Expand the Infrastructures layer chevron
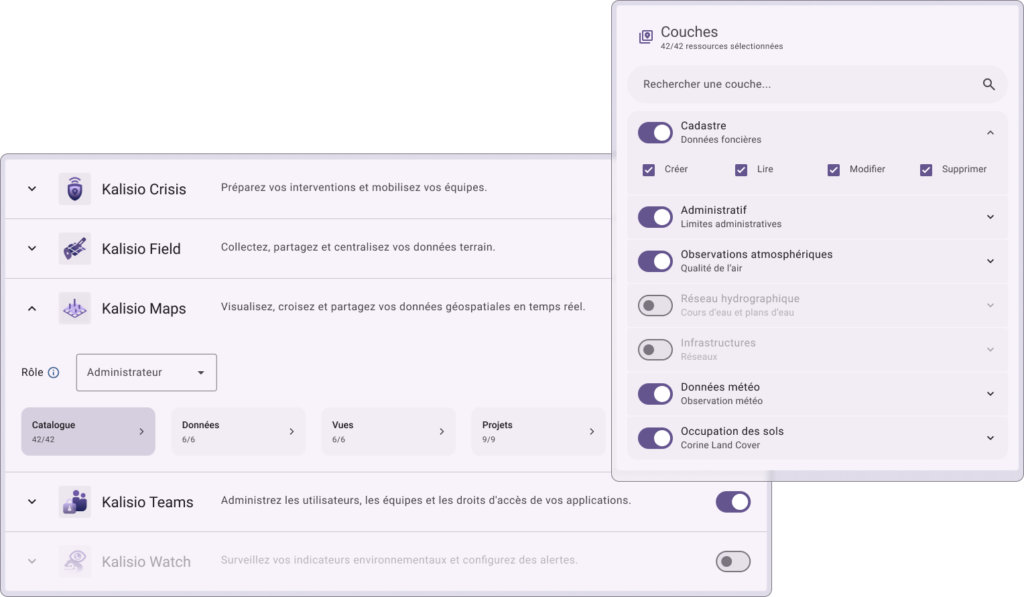Screen dimensions: 1024x597 coord(990,349)
